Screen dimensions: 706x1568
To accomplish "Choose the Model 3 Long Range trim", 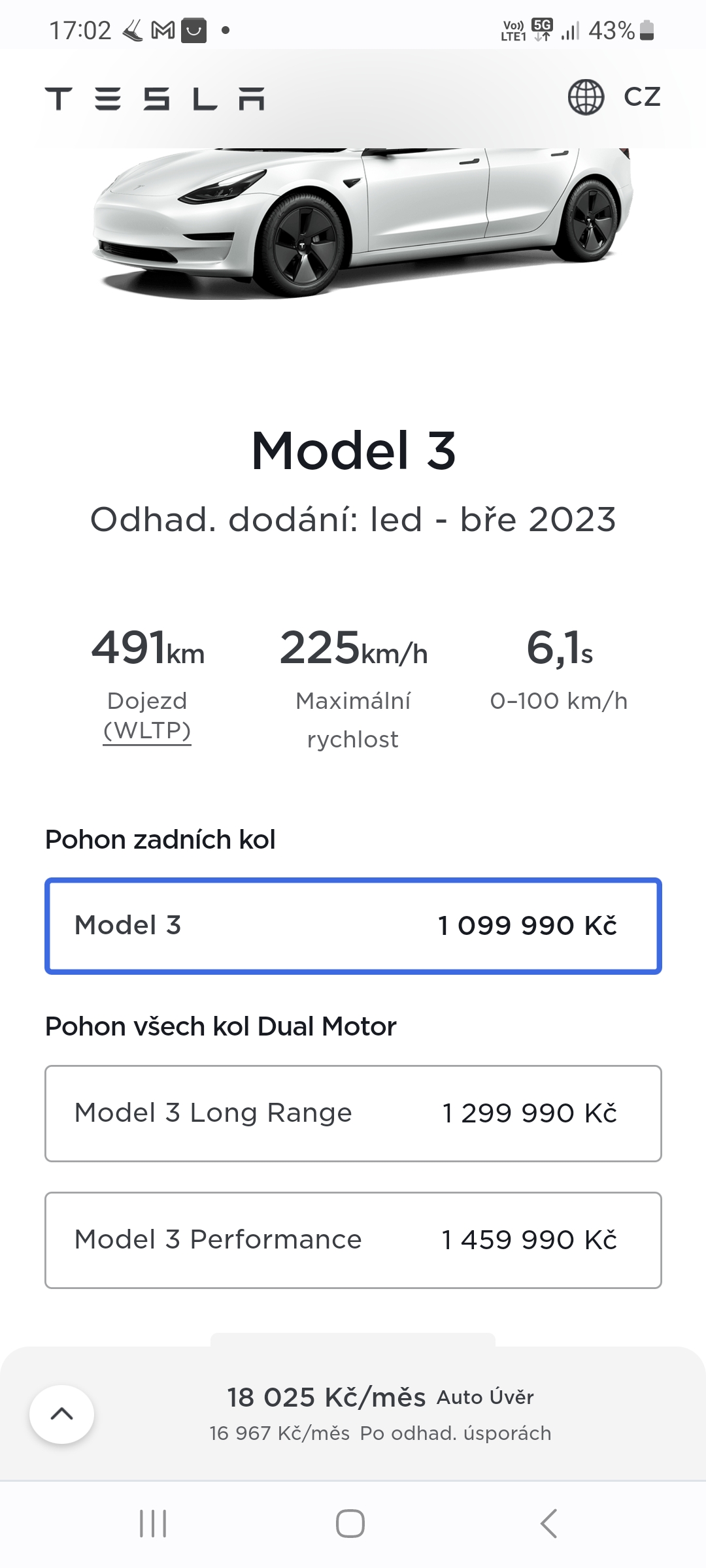I will [353, 1113].
